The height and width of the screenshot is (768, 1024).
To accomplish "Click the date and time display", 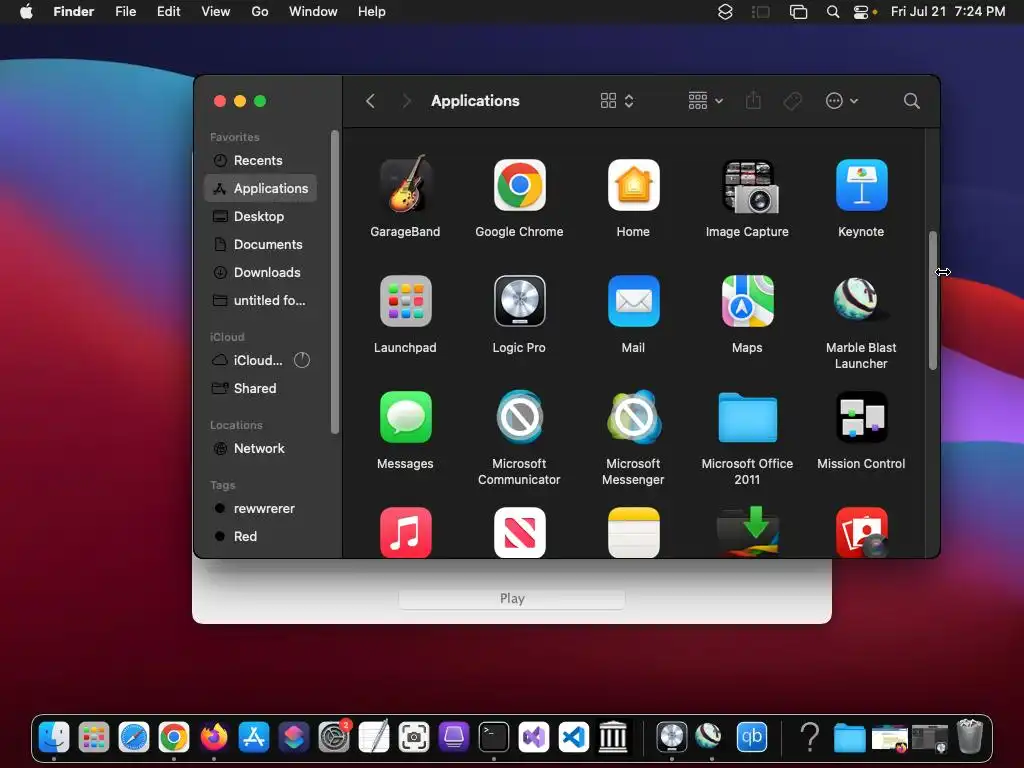I will coord(948,12).
